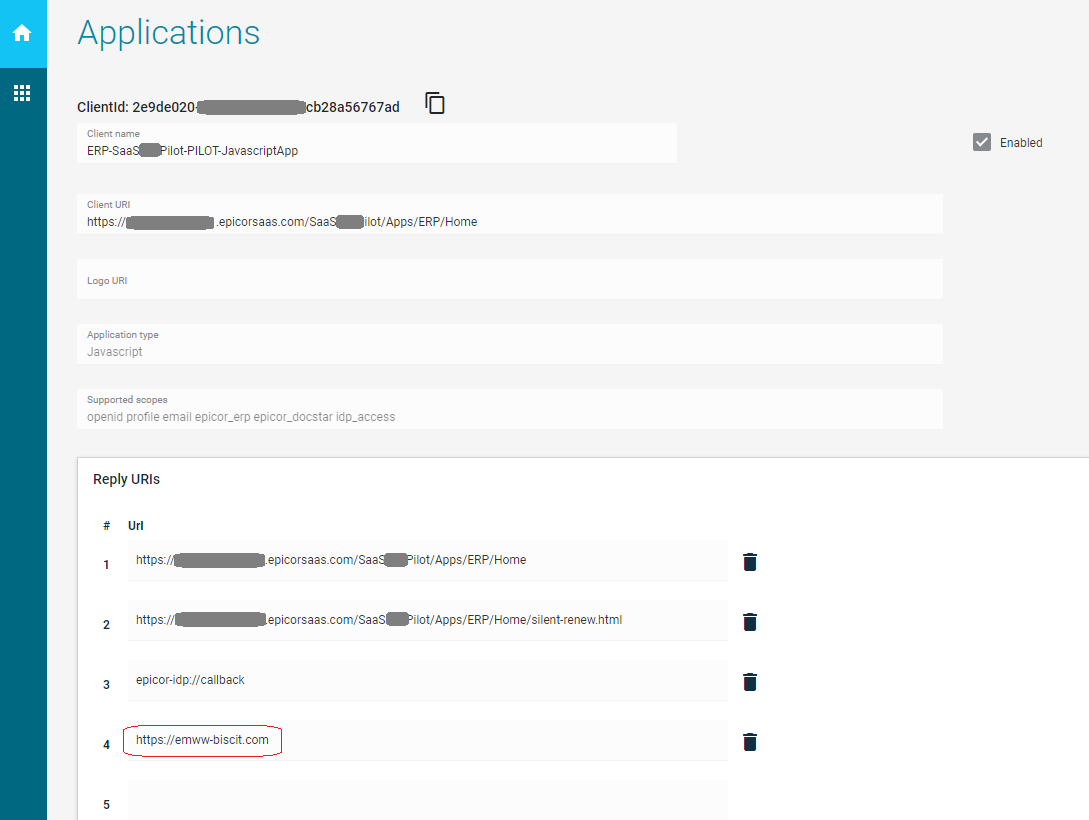The width and height of the screenshot is (1089, 820).
Task: Delete the silent-renew.html reply URI
Action: [750, 622]
